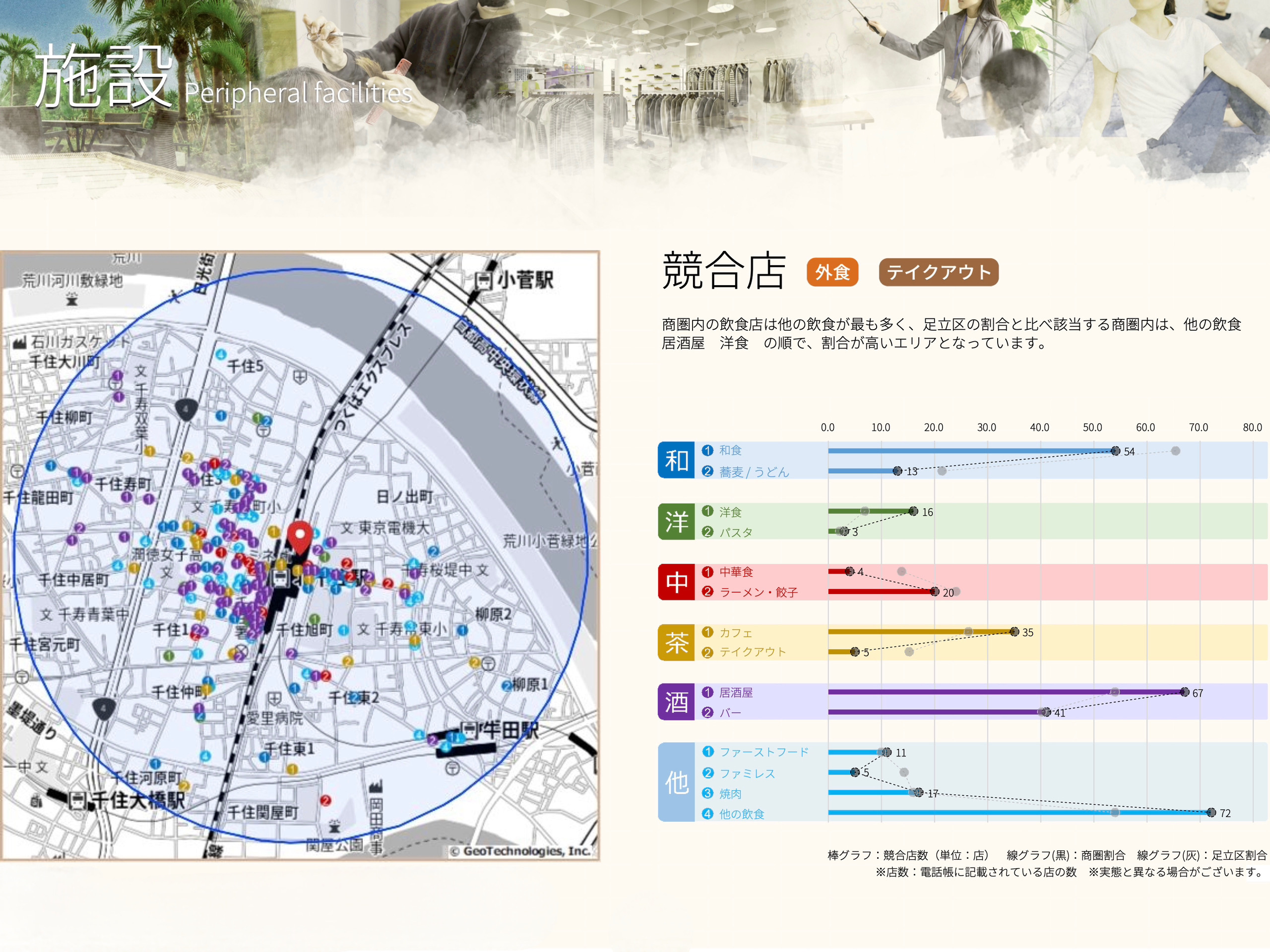
Task: Select the テイクアウト brown tag
Action: click(x=938, y=272)
